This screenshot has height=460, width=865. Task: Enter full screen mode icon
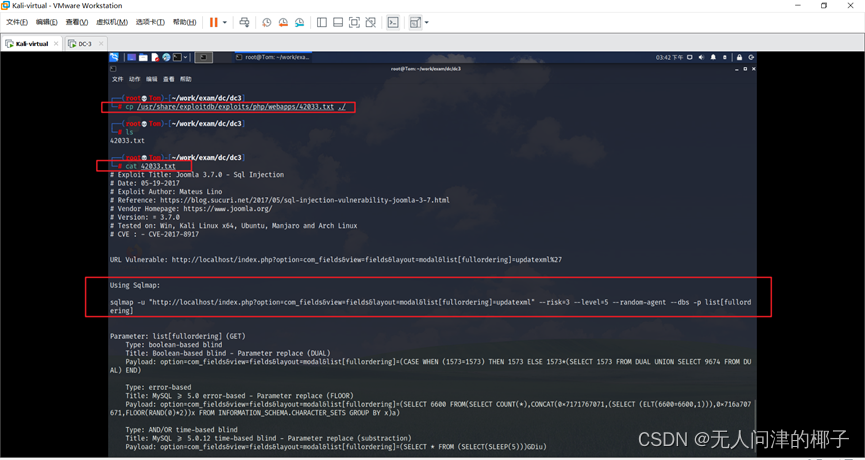[x=354, y=22]
